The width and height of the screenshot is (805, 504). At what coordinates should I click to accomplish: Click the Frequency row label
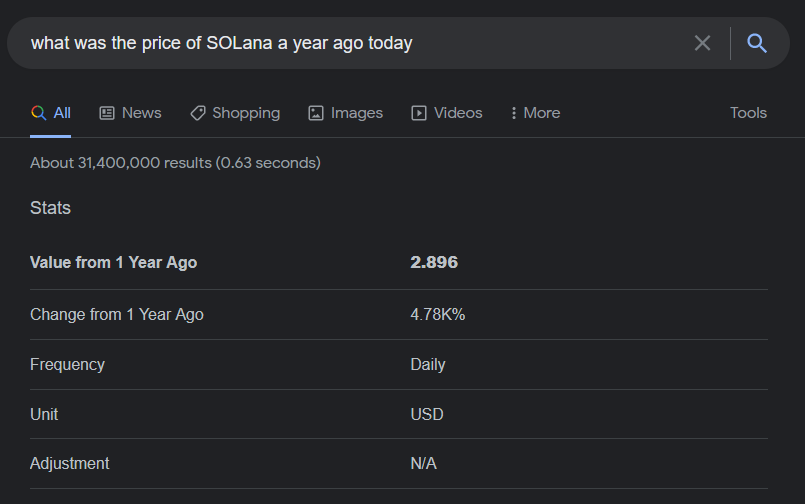pos(67,364)
